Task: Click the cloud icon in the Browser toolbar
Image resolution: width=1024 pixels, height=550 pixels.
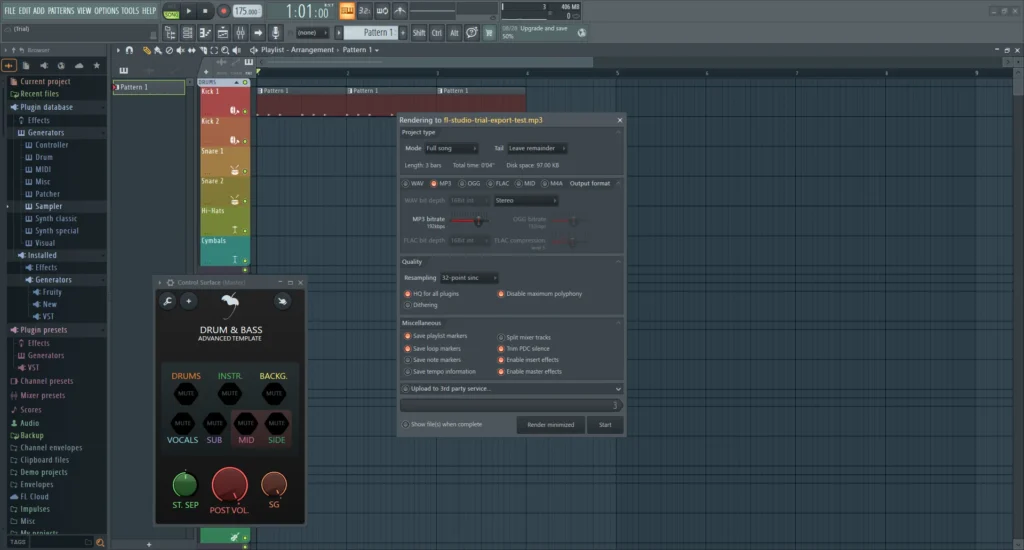Action: pyautogui.click(x=79, y=65)
